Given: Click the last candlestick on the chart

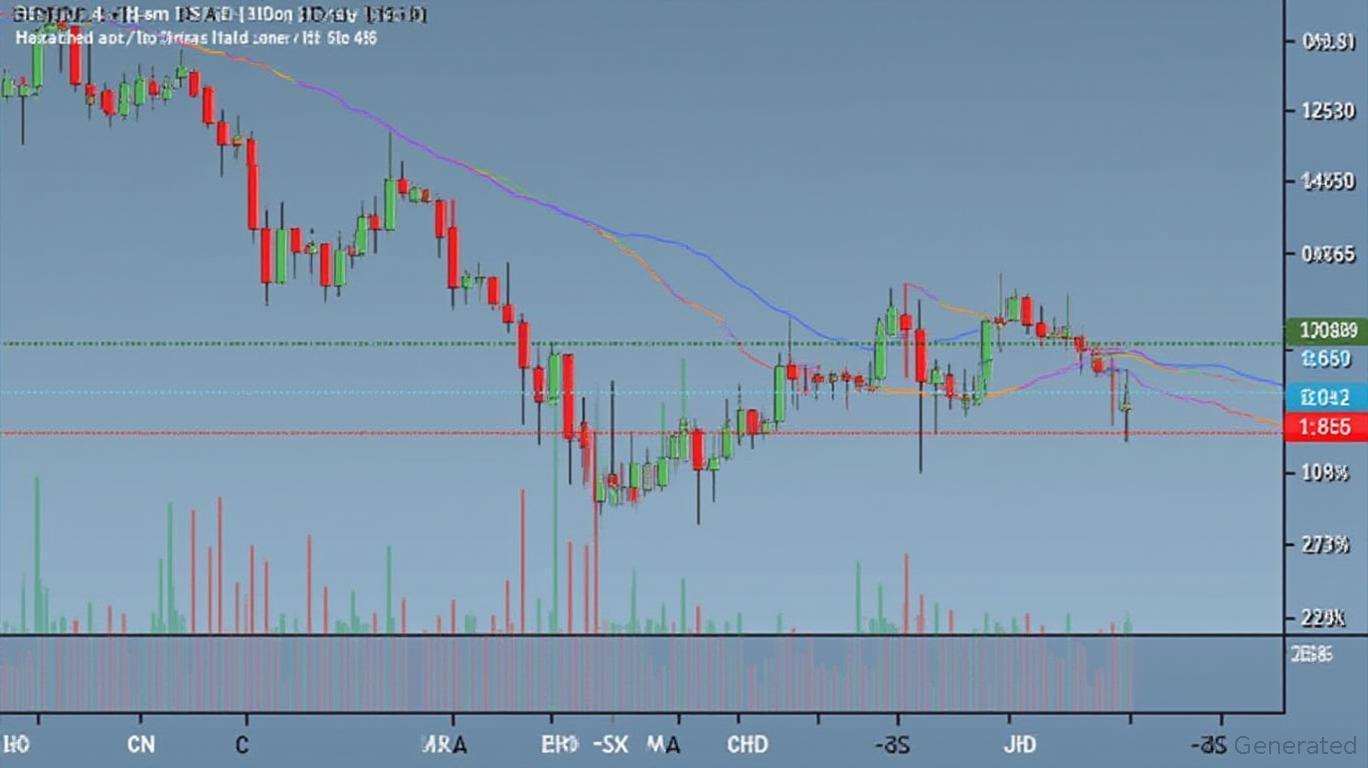Looking at the screenshot, I should (1126, 405).
